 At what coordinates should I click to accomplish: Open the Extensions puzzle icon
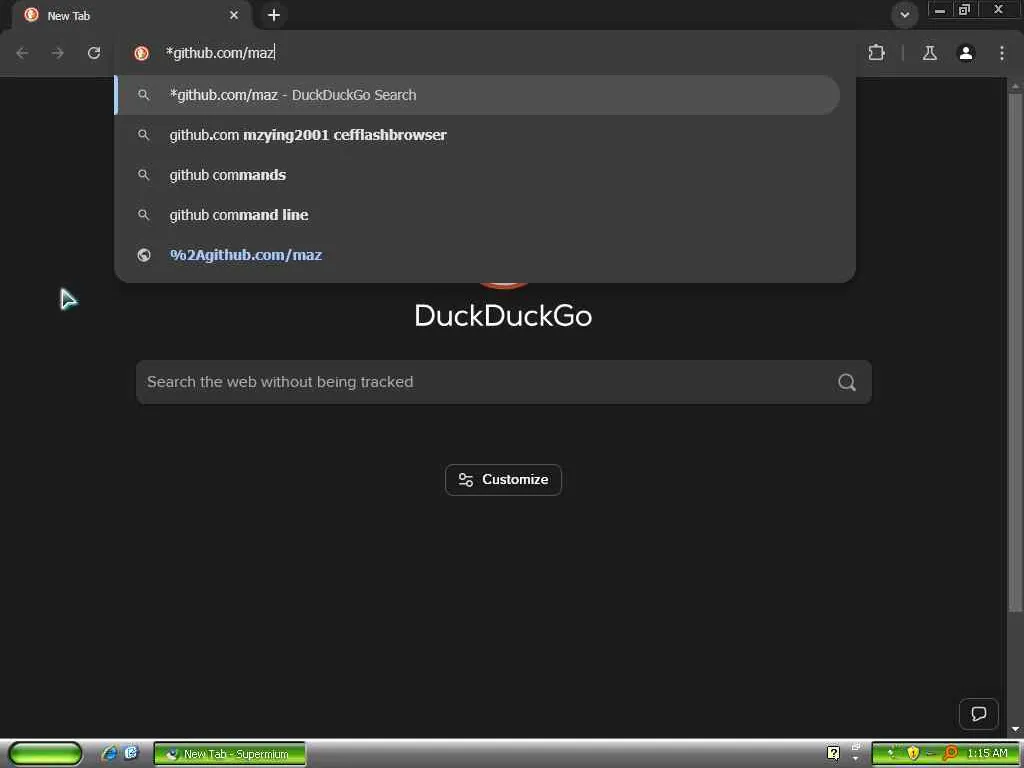pyautogui.click(x=876, y=53)
